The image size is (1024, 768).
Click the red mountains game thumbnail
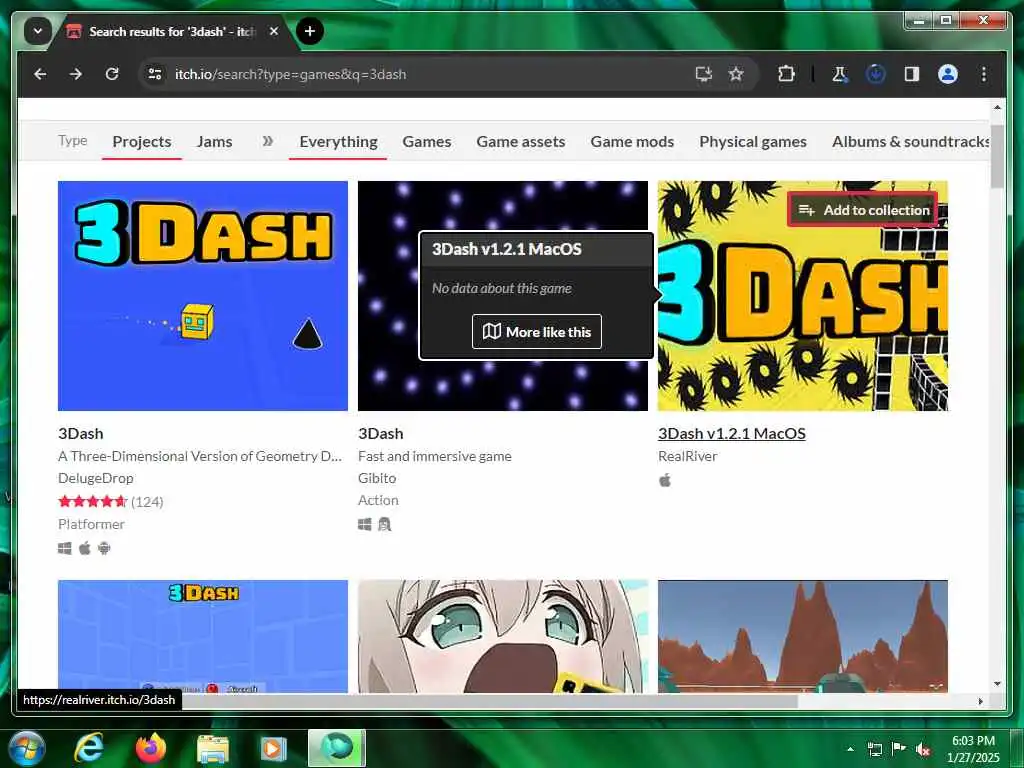tap(803, 636)
